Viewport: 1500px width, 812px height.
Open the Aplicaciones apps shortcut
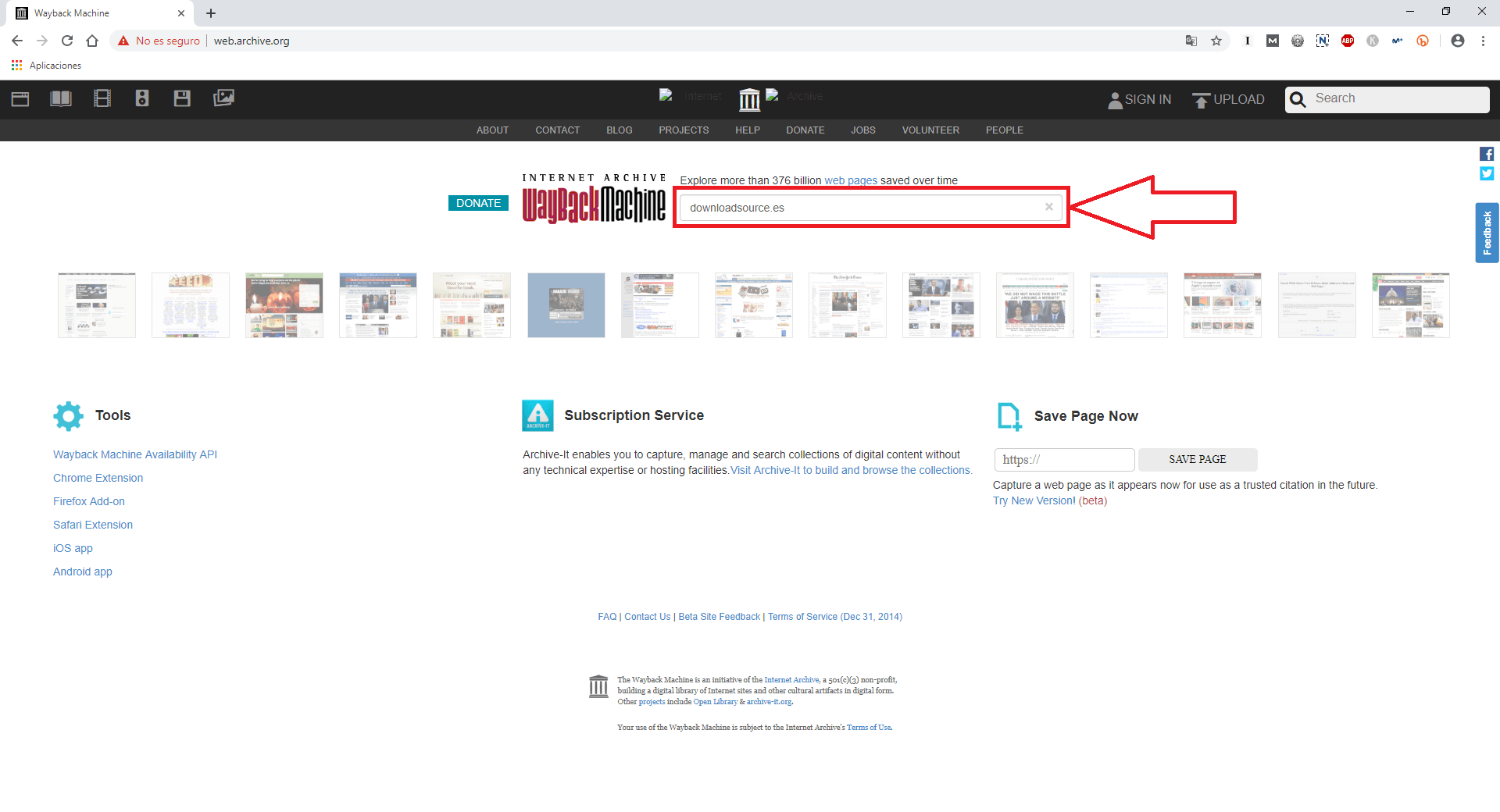coord(46,66)
